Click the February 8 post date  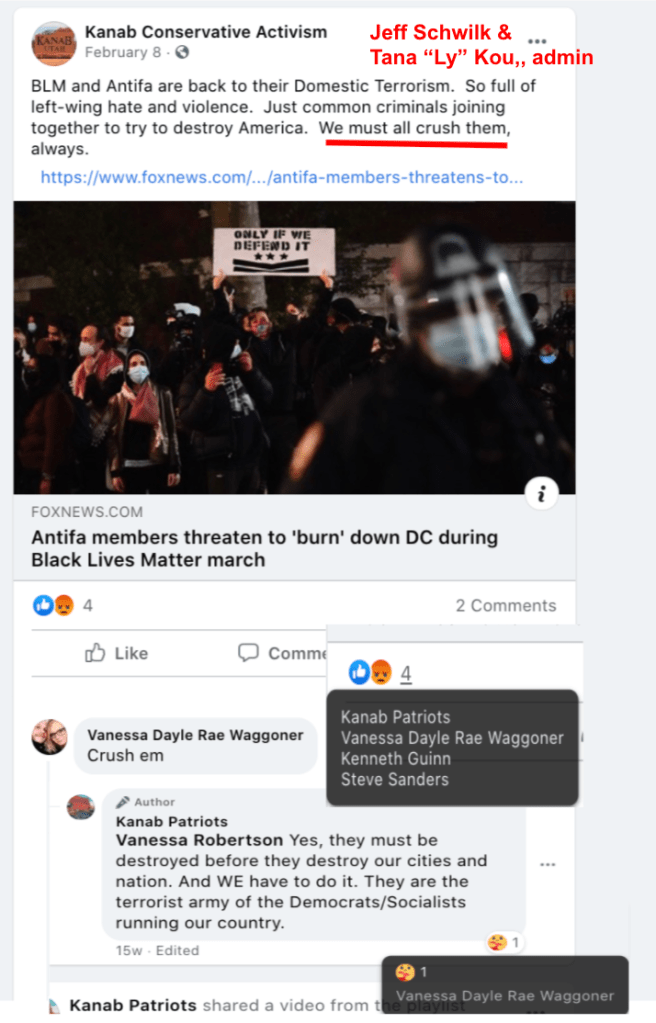[x=123, y=52]
